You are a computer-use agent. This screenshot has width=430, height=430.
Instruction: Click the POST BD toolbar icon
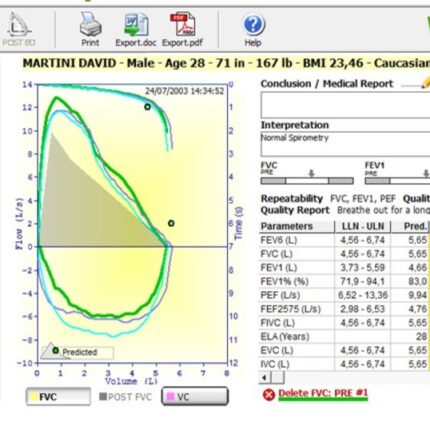click(19, 29)
